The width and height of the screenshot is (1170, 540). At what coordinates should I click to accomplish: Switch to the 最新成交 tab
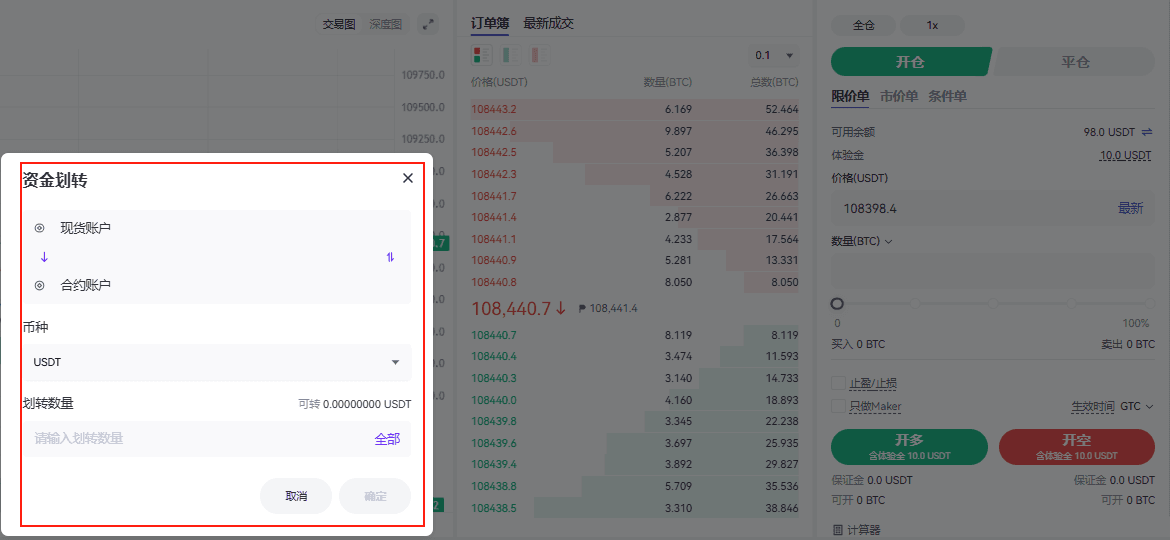pos(548,23)
